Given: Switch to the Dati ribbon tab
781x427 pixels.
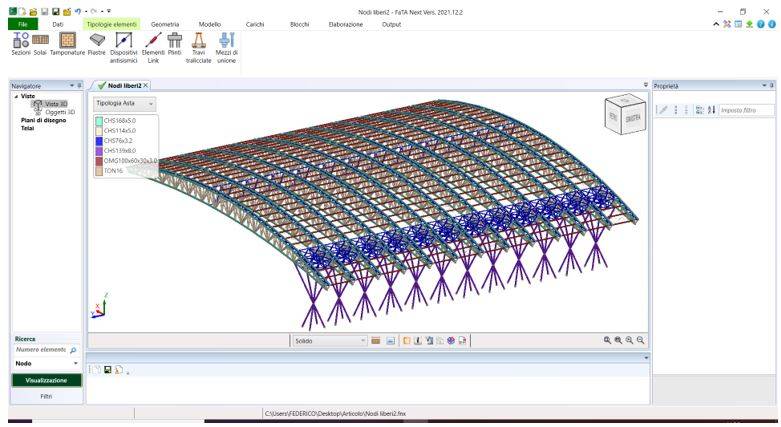Looking at the screenshot, I should coord(58,24).
